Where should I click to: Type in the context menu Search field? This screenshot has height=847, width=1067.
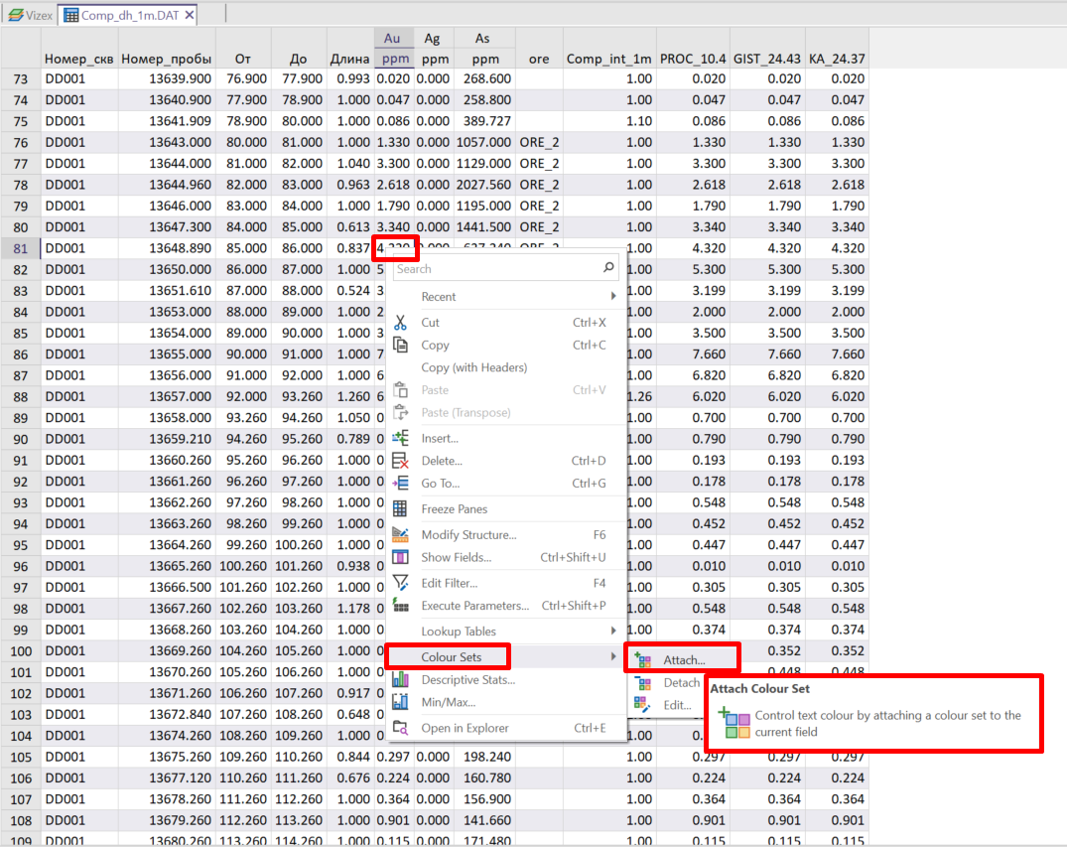tap(495, 268)
